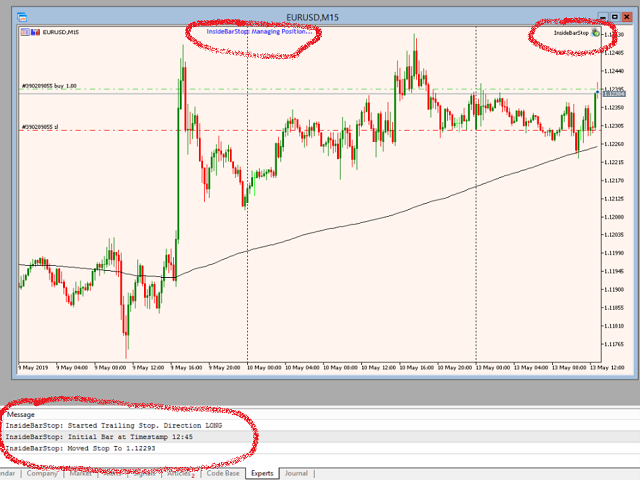
Task: Maximize the EURUSD,M15 chart window
Action: coord(614,17)
